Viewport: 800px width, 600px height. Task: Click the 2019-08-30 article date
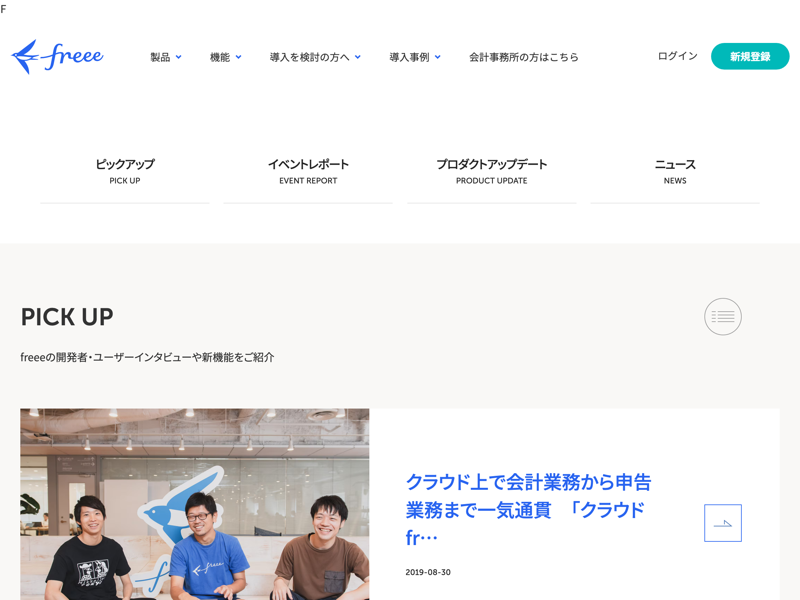click(428, 572)
